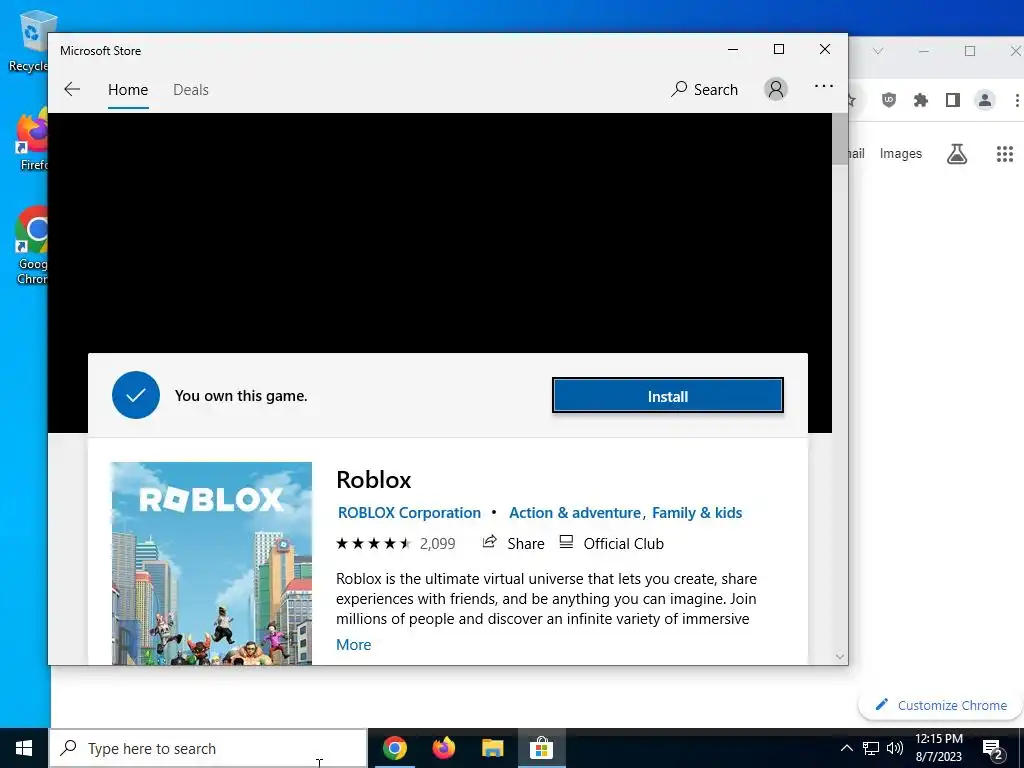1024x768 pixels.
Task: Open network status tray icon
Action: click(871, 748)
